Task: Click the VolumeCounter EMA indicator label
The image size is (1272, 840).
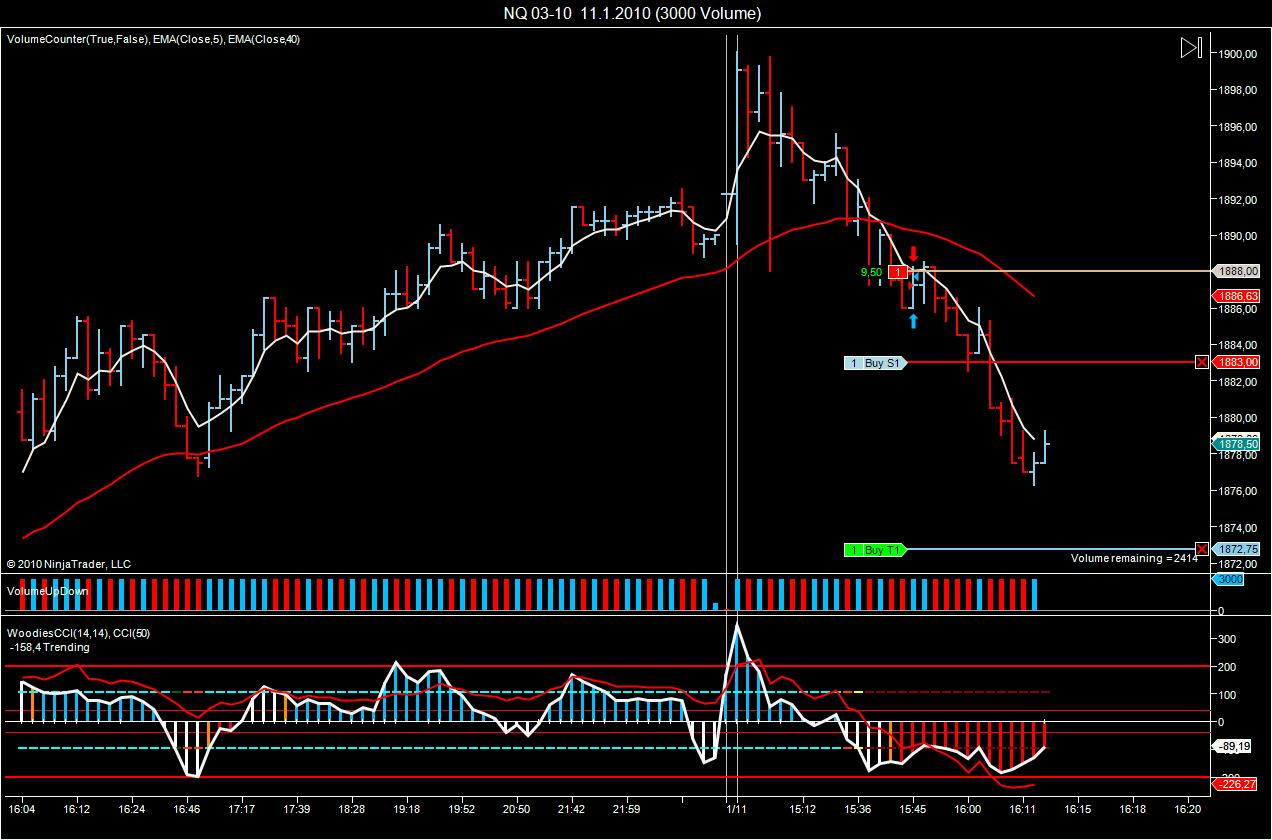Action: (x=153, y=39)
